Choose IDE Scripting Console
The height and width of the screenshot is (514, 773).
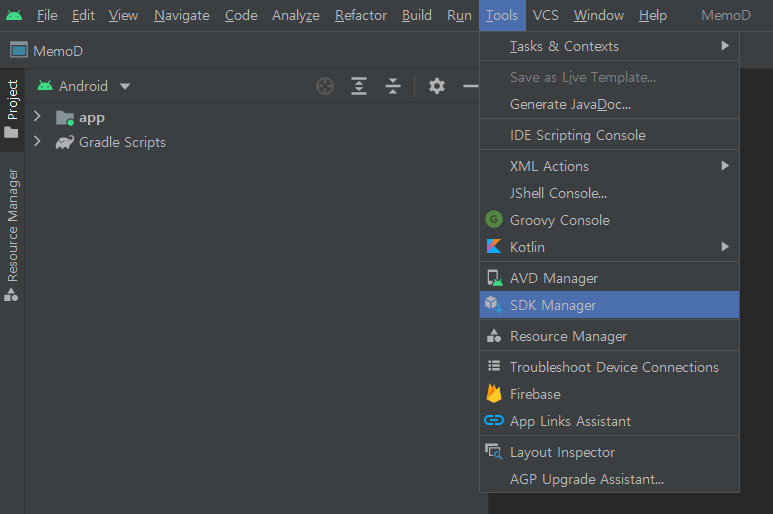pyautogui.click(x=609, y=135)
